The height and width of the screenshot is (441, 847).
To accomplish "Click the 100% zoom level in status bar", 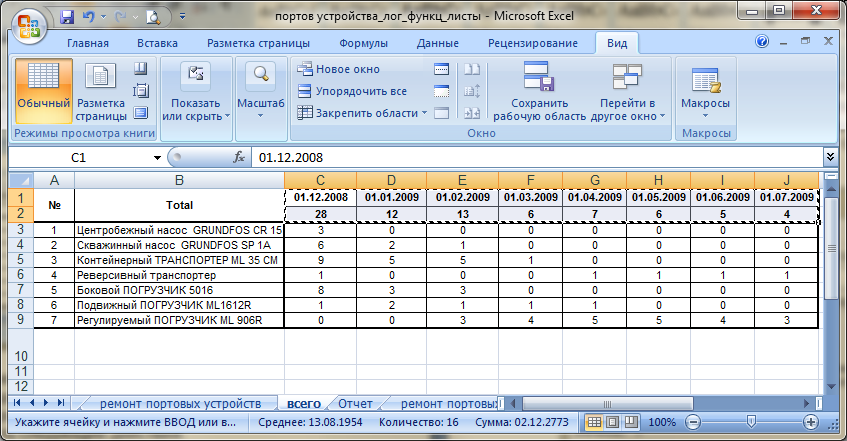I will [662, 422].
